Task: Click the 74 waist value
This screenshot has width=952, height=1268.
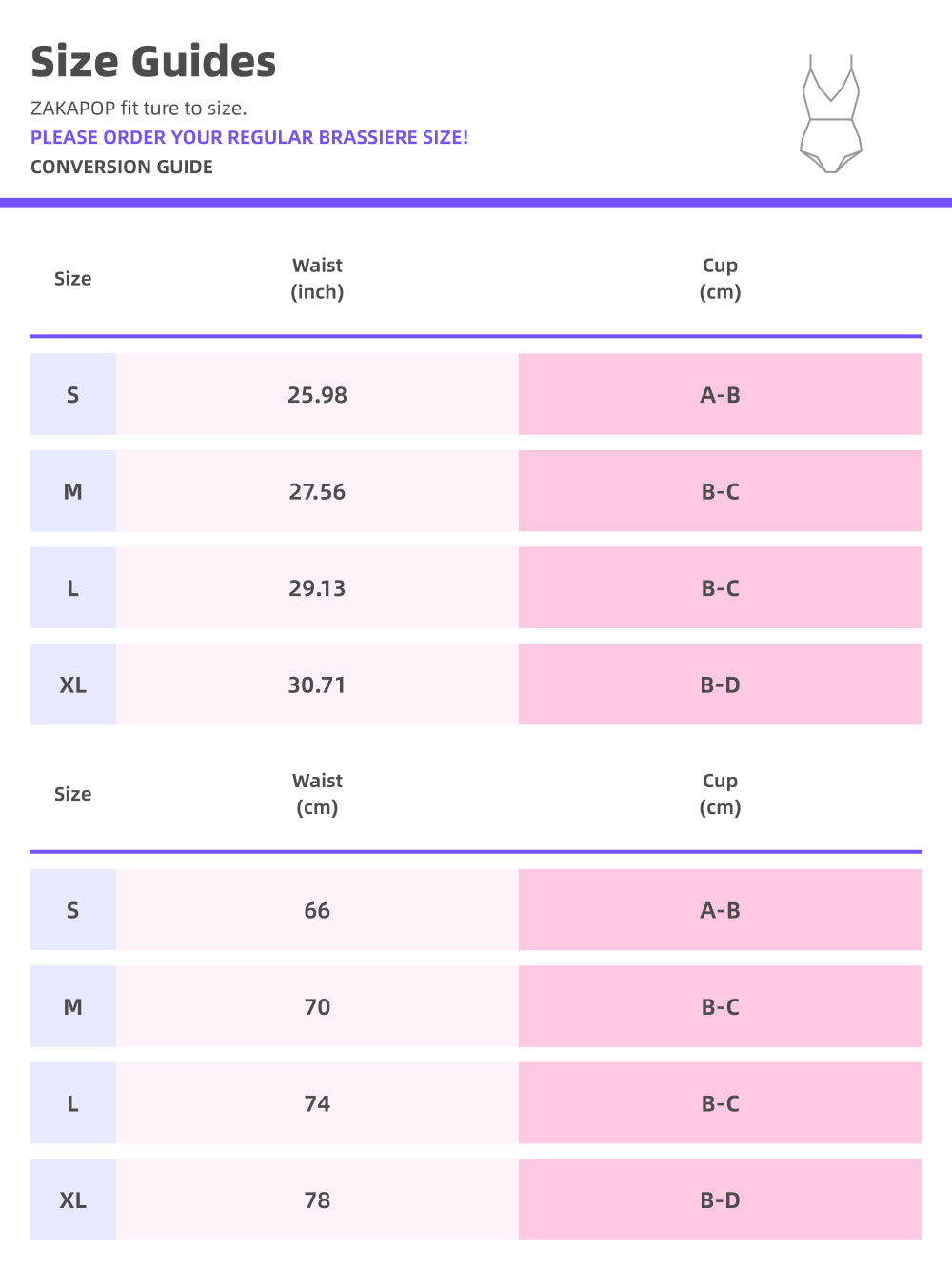Action: (317, 1103)
